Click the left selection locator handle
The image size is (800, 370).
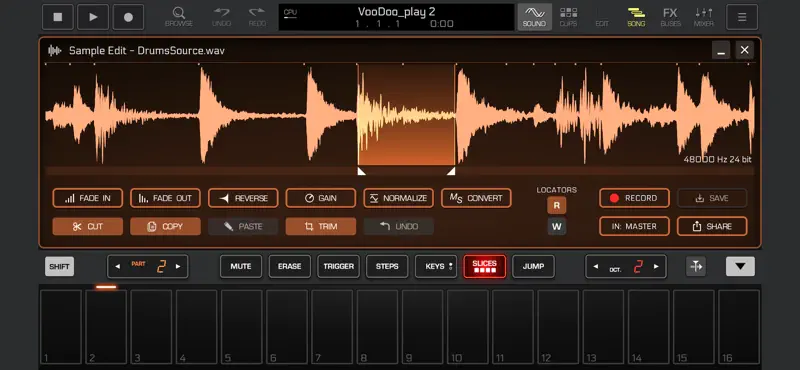coord(361,171)
